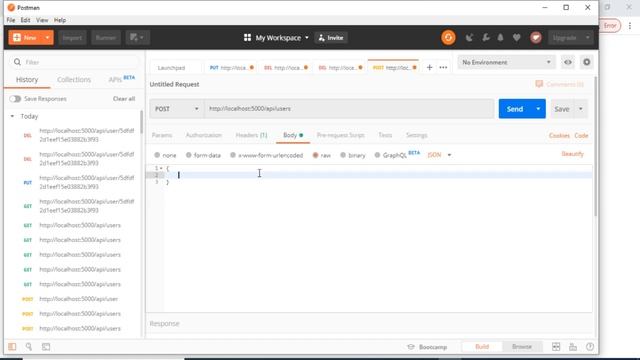
Task: Click the Runner button
Action: [106, 38]
